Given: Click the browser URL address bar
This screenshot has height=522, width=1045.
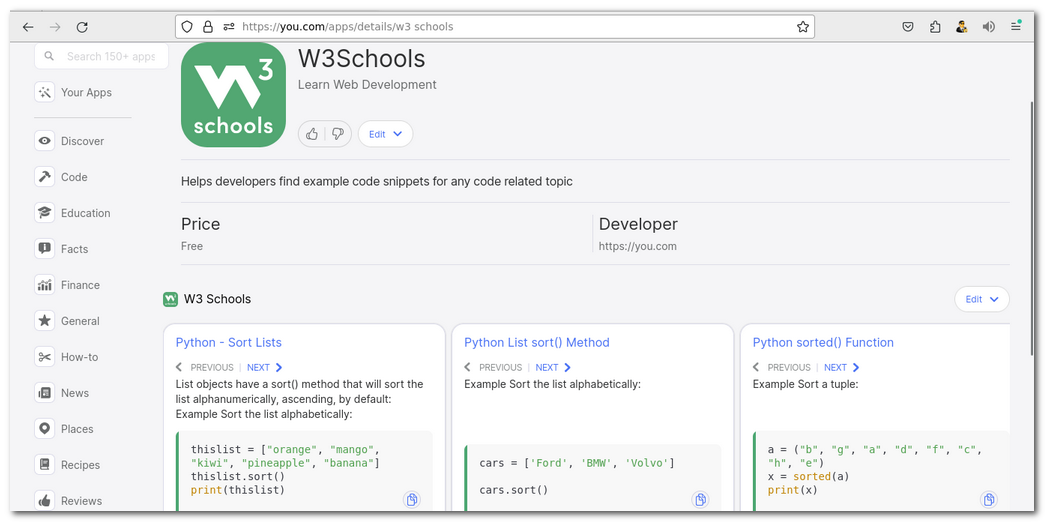Looking at the screenshot, I should point(495,27).
